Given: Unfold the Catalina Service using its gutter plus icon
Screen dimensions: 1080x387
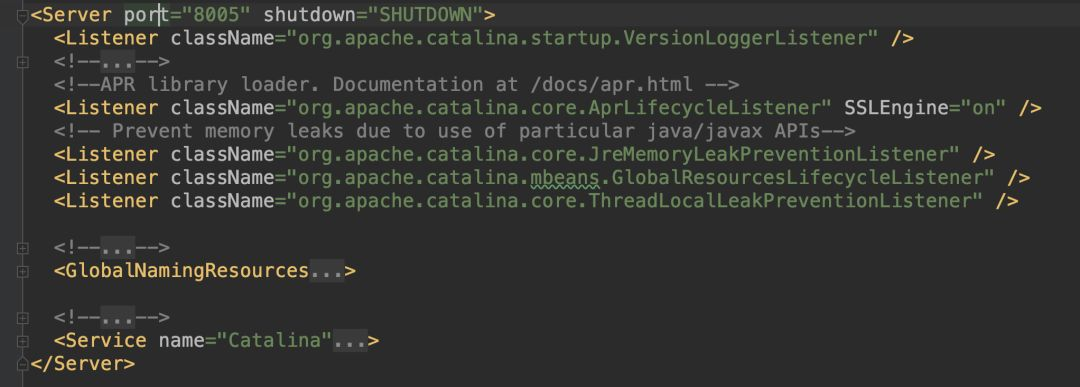Looking at the screenshot, I should coord(23,341).
